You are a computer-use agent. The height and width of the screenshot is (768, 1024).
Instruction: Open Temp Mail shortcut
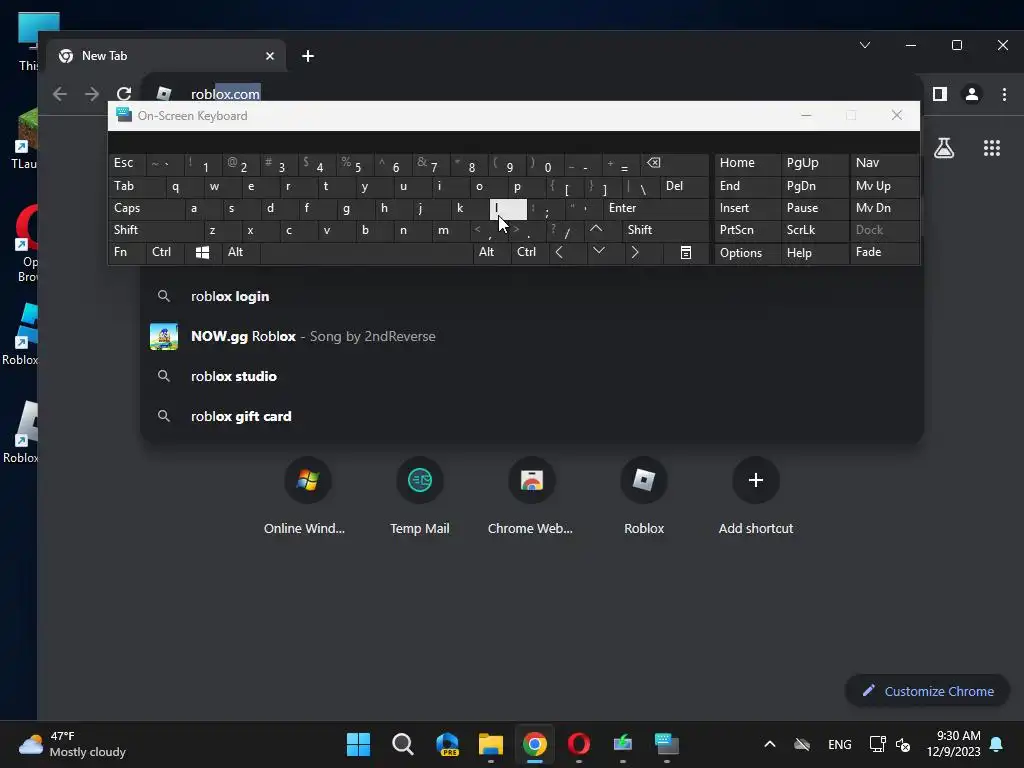[420, 498]
